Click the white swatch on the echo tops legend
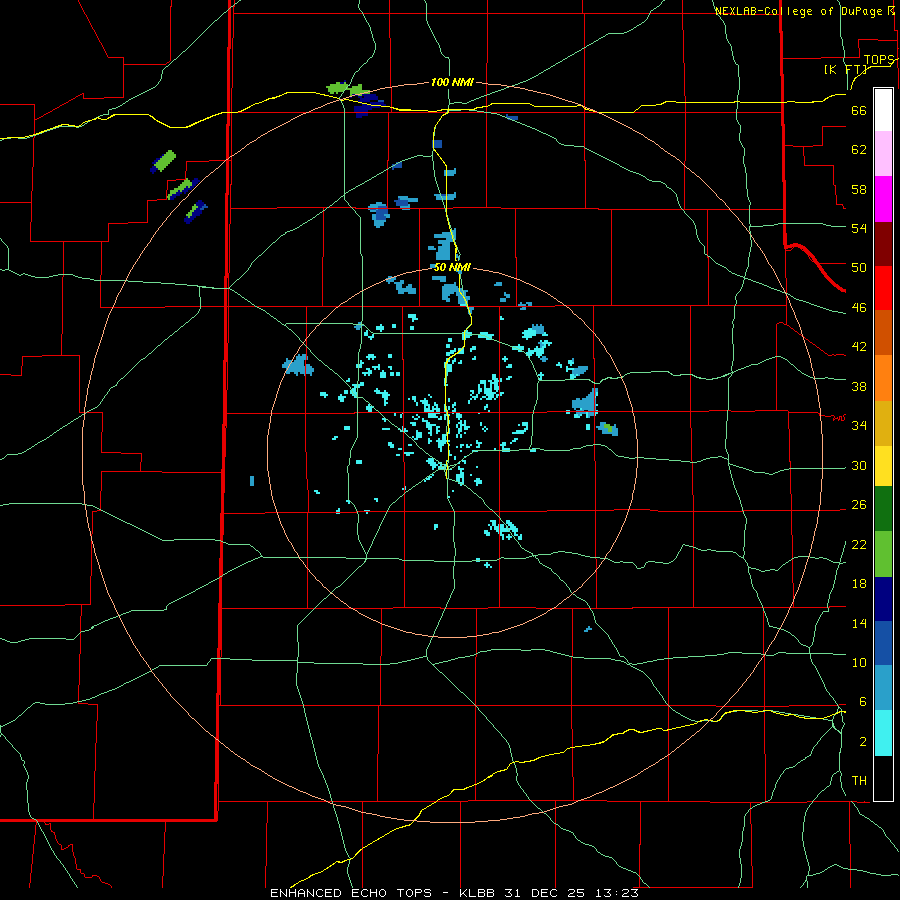 883,110
